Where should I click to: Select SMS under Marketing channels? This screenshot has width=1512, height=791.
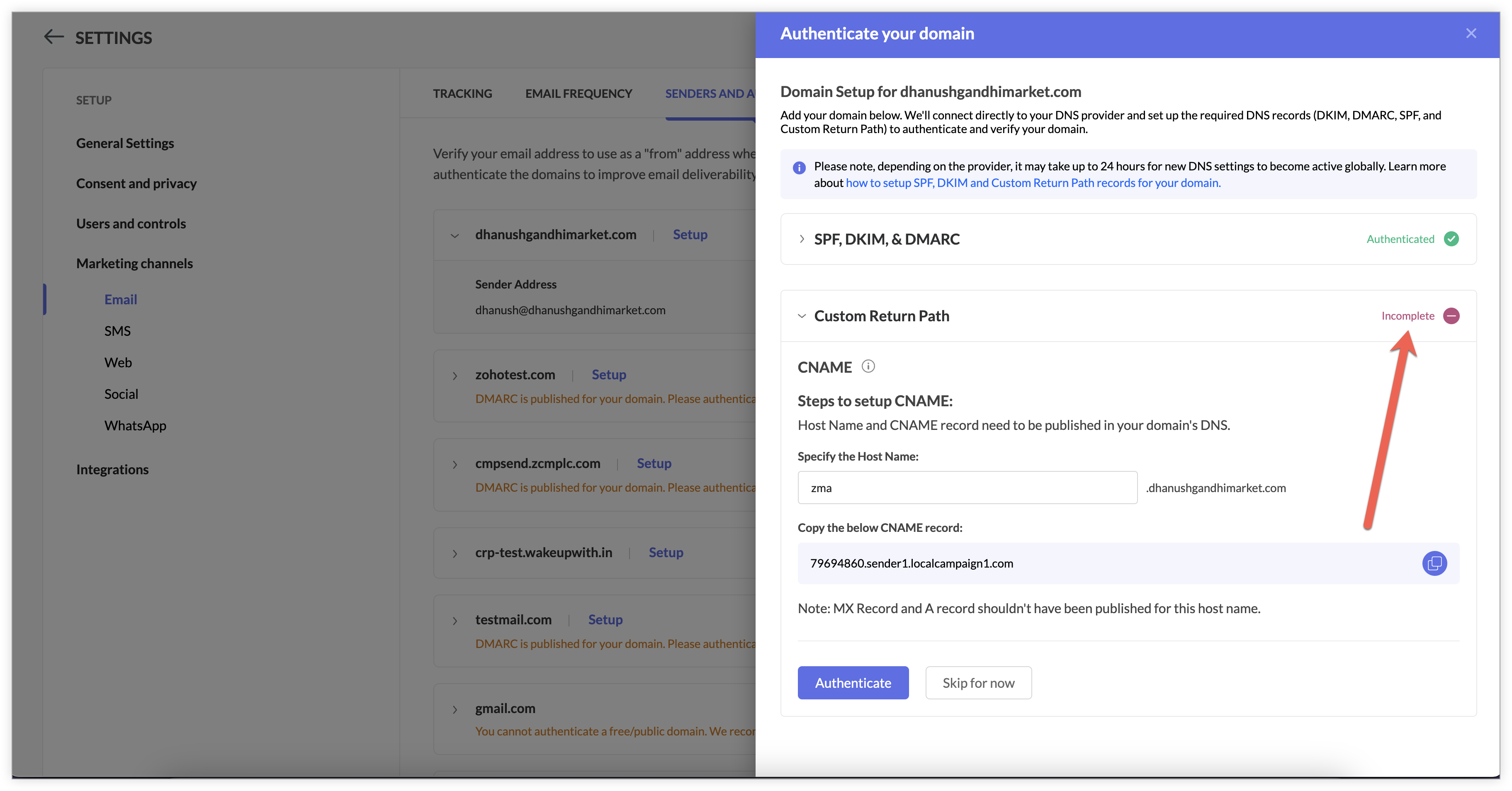pos(117,331)
